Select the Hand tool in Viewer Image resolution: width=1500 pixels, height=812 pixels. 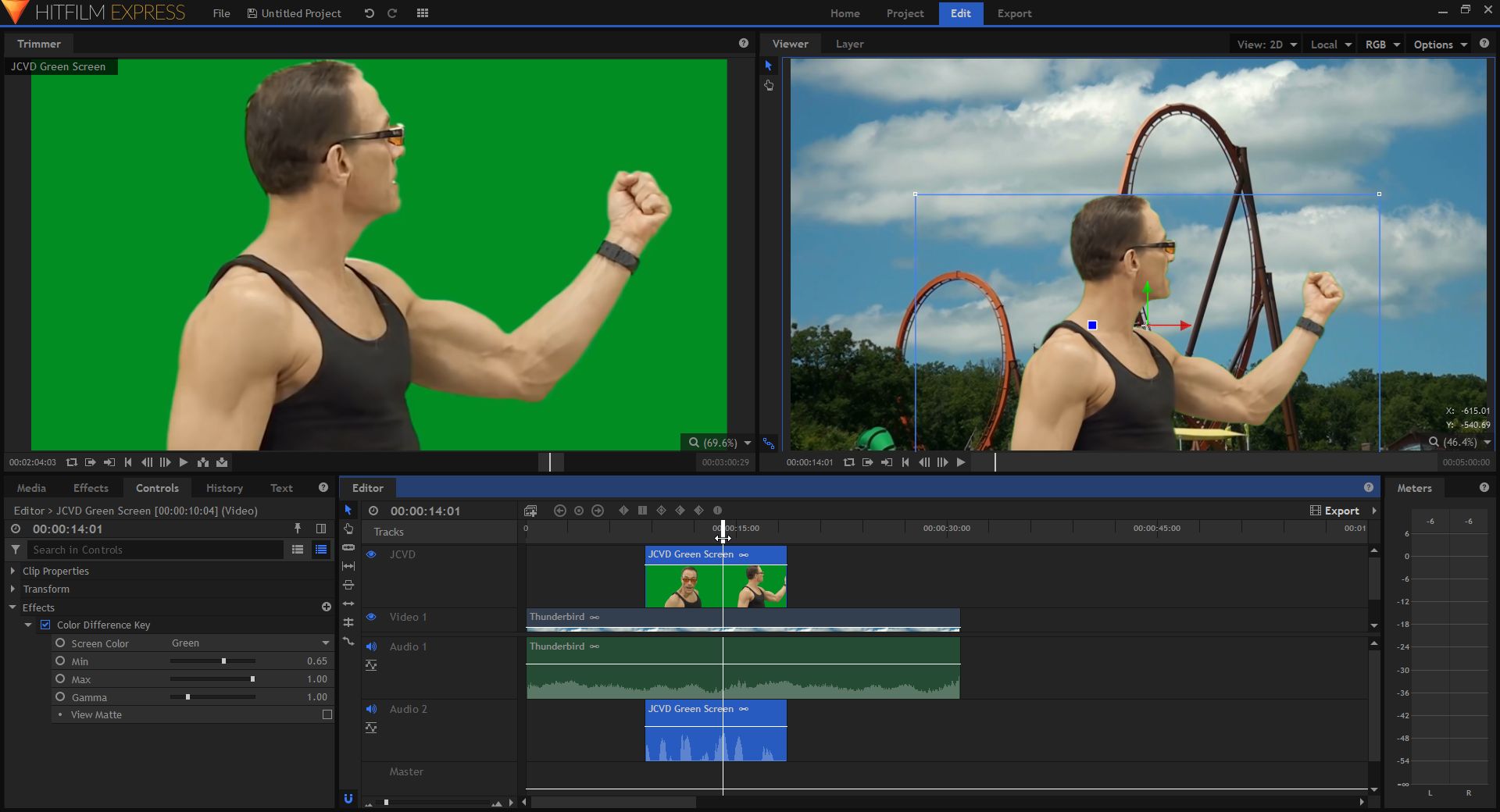(769, 85)
